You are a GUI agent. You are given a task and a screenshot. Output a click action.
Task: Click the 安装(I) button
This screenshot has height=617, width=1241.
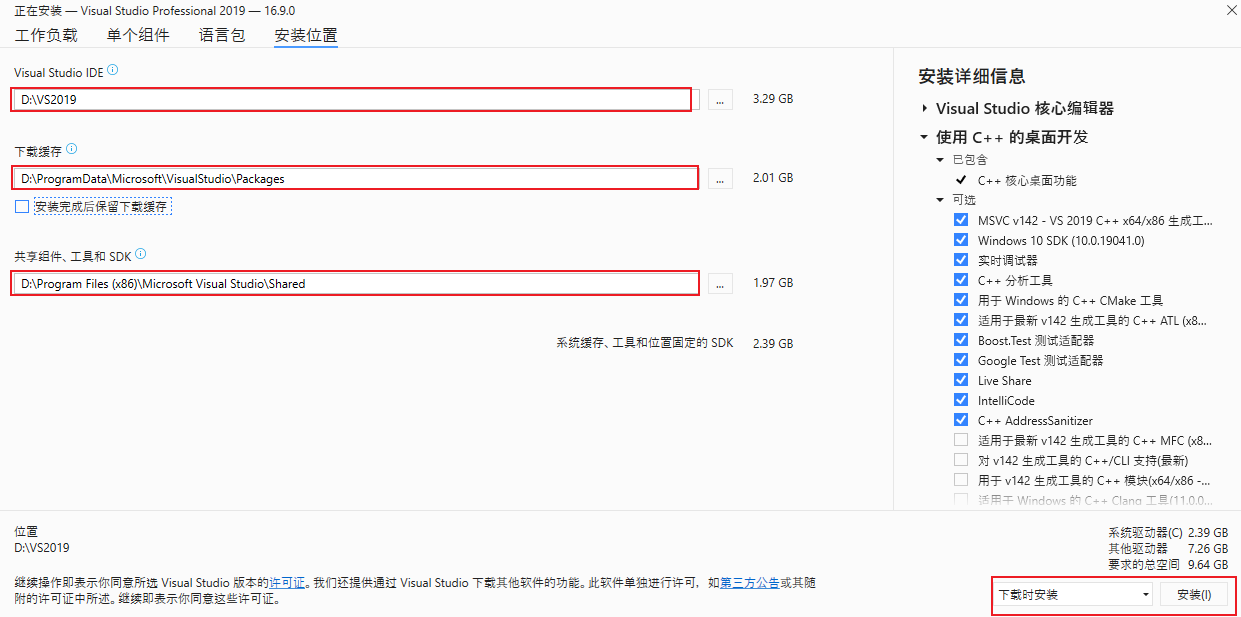click(1194, 595)
